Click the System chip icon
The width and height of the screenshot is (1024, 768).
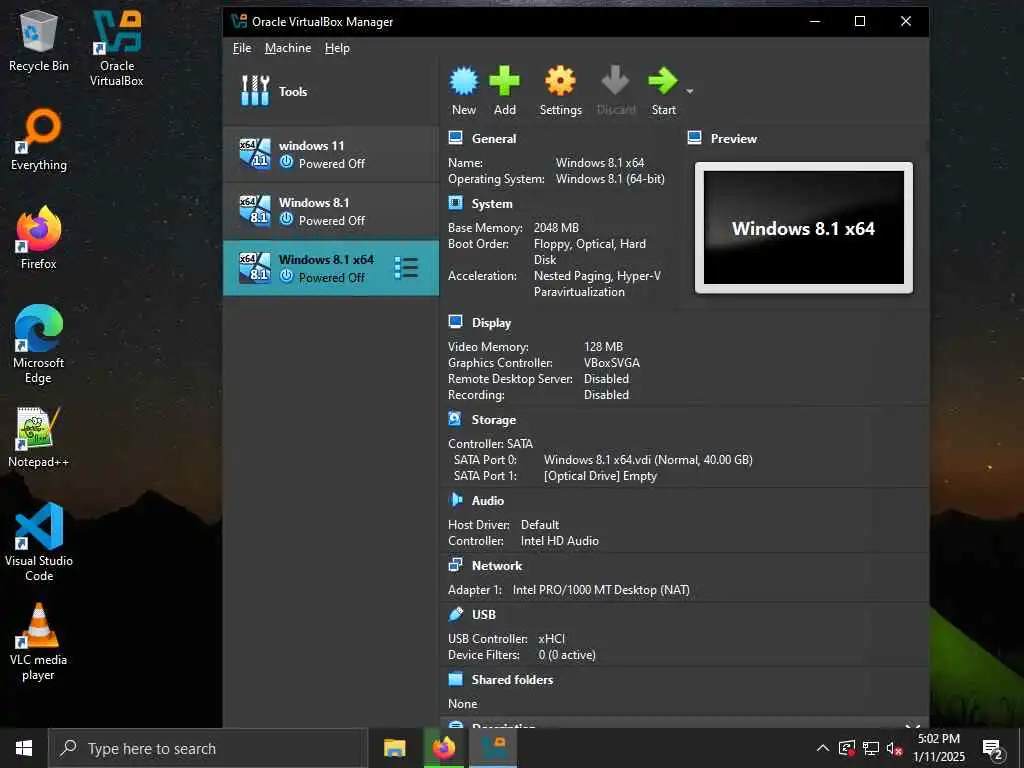(x=456, y=203)
